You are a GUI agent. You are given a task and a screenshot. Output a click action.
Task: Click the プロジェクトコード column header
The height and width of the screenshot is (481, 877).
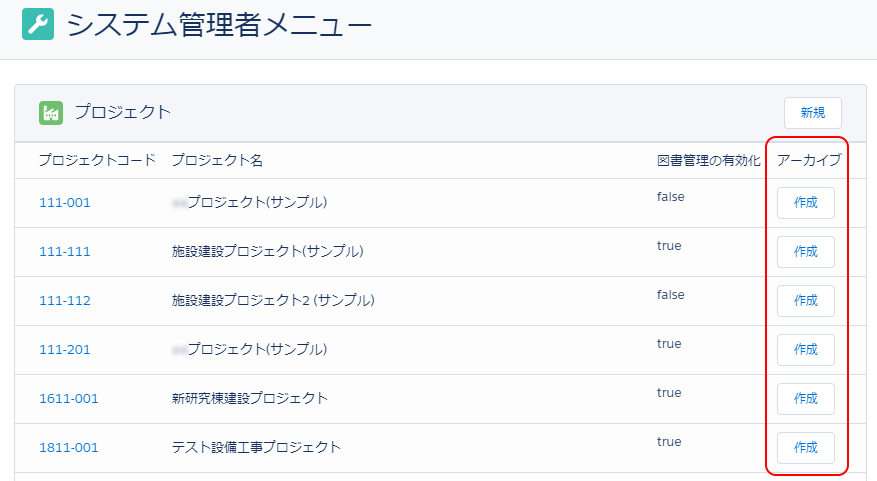point(97,161)
